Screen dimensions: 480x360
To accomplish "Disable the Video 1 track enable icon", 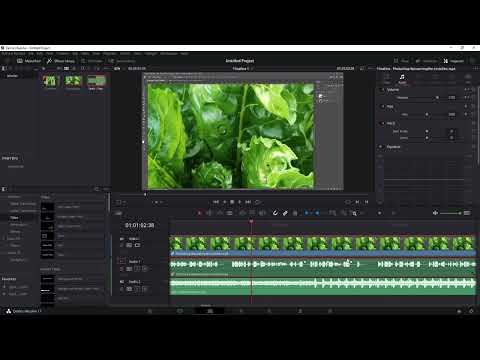I will [x=137, y=245].
